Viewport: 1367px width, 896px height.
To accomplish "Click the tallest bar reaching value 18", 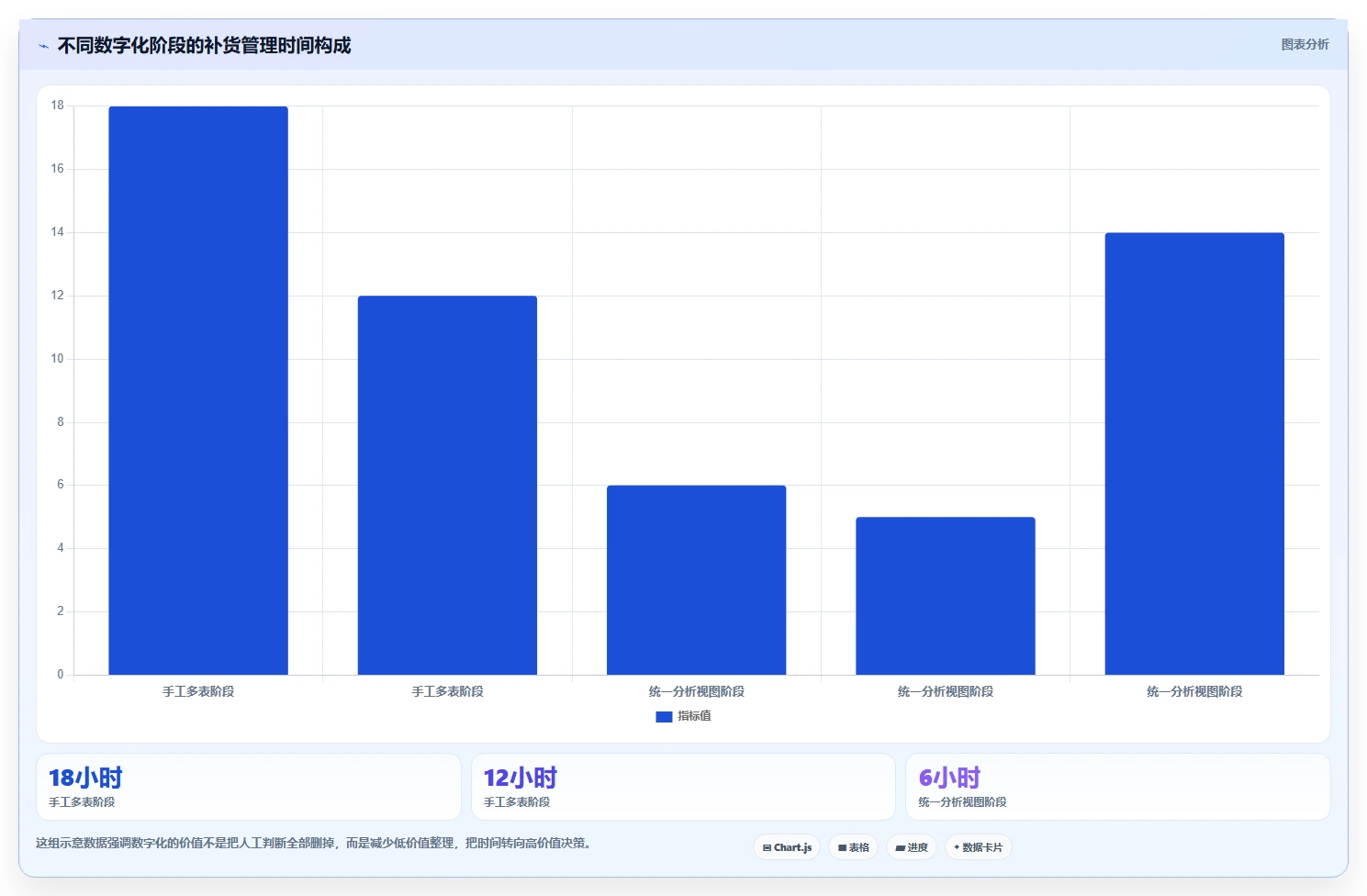I will coord(198,390).
